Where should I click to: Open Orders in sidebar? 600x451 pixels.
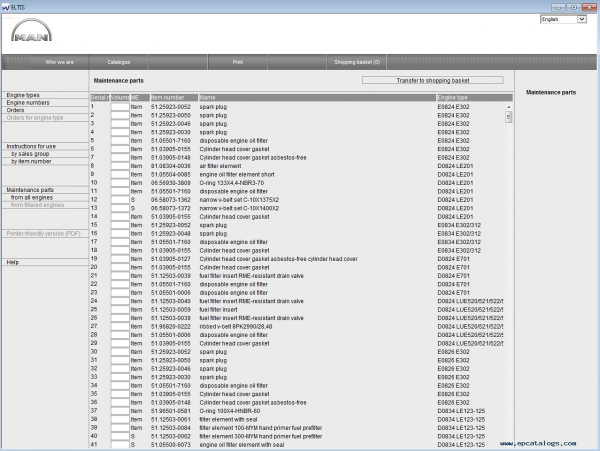tap(15, 110)
